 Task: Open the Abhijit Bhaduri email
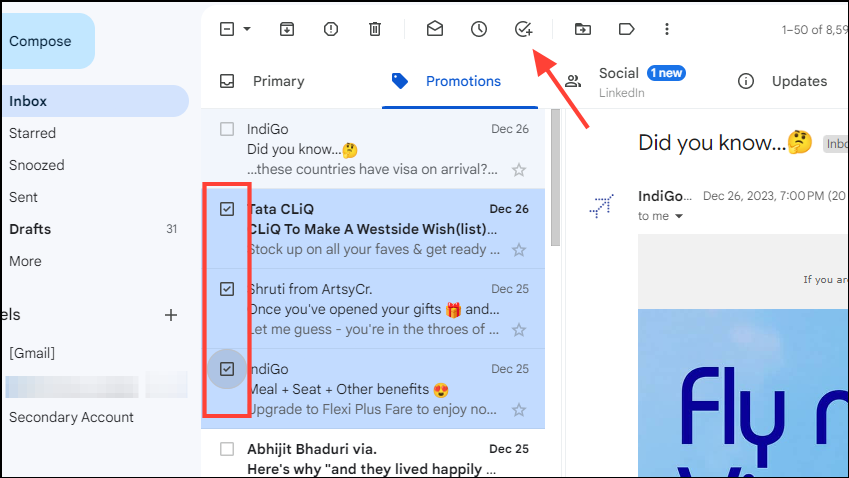coord(373,454)
